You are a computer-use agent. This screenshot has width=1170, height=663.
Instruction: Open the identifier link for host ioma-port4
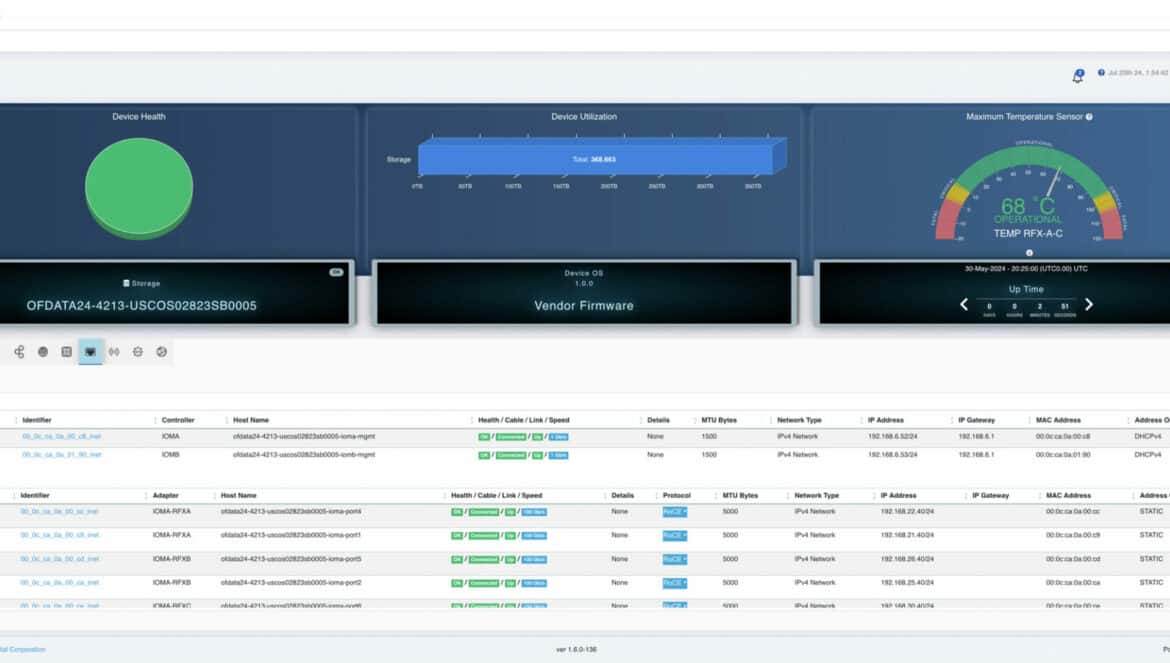pos(59,512)
